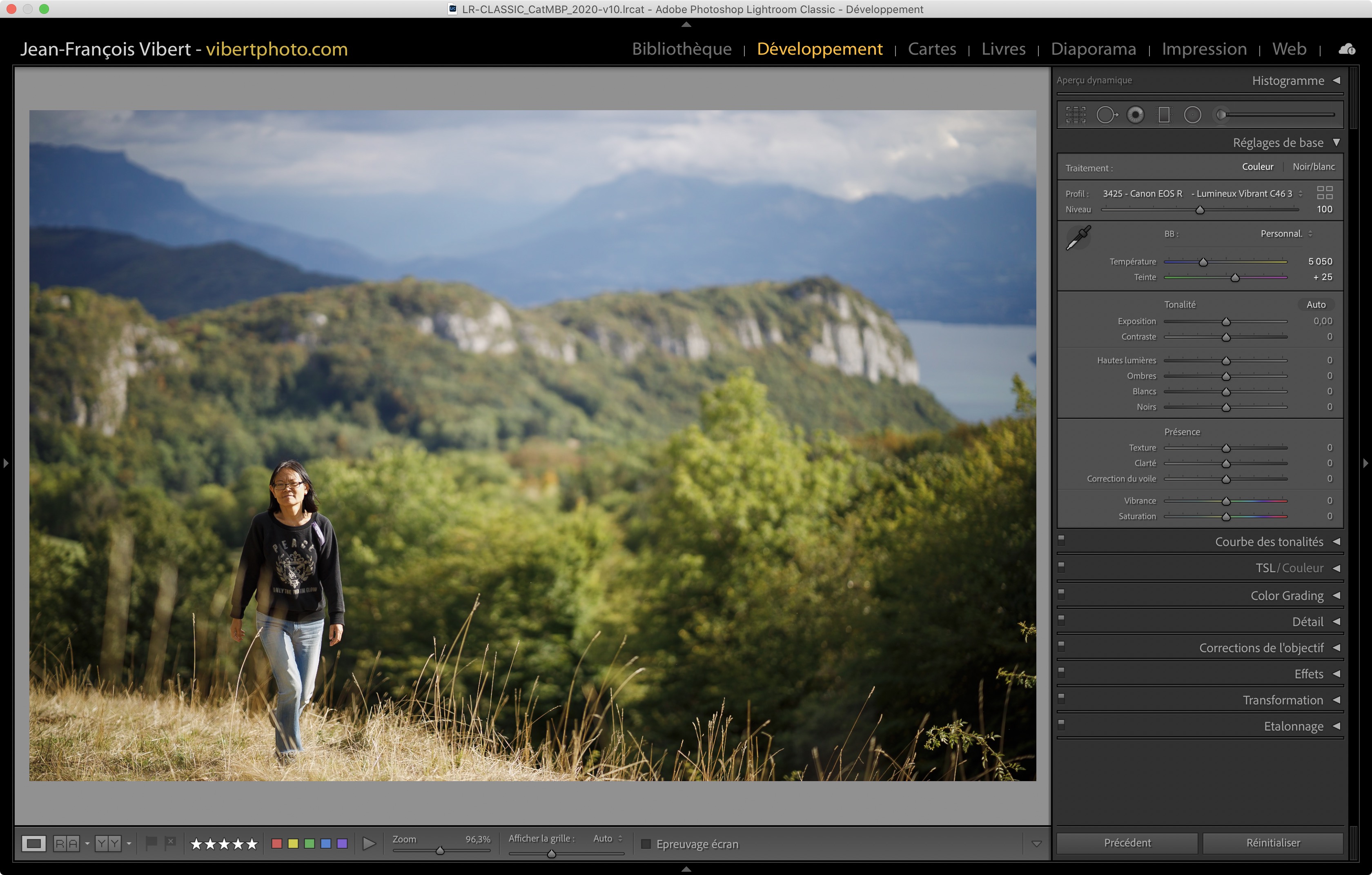This screenshot has height=875, width=1372.
Task: Select the red eye correction tool
Action: pyautogui.click(x=1135, y=115)
